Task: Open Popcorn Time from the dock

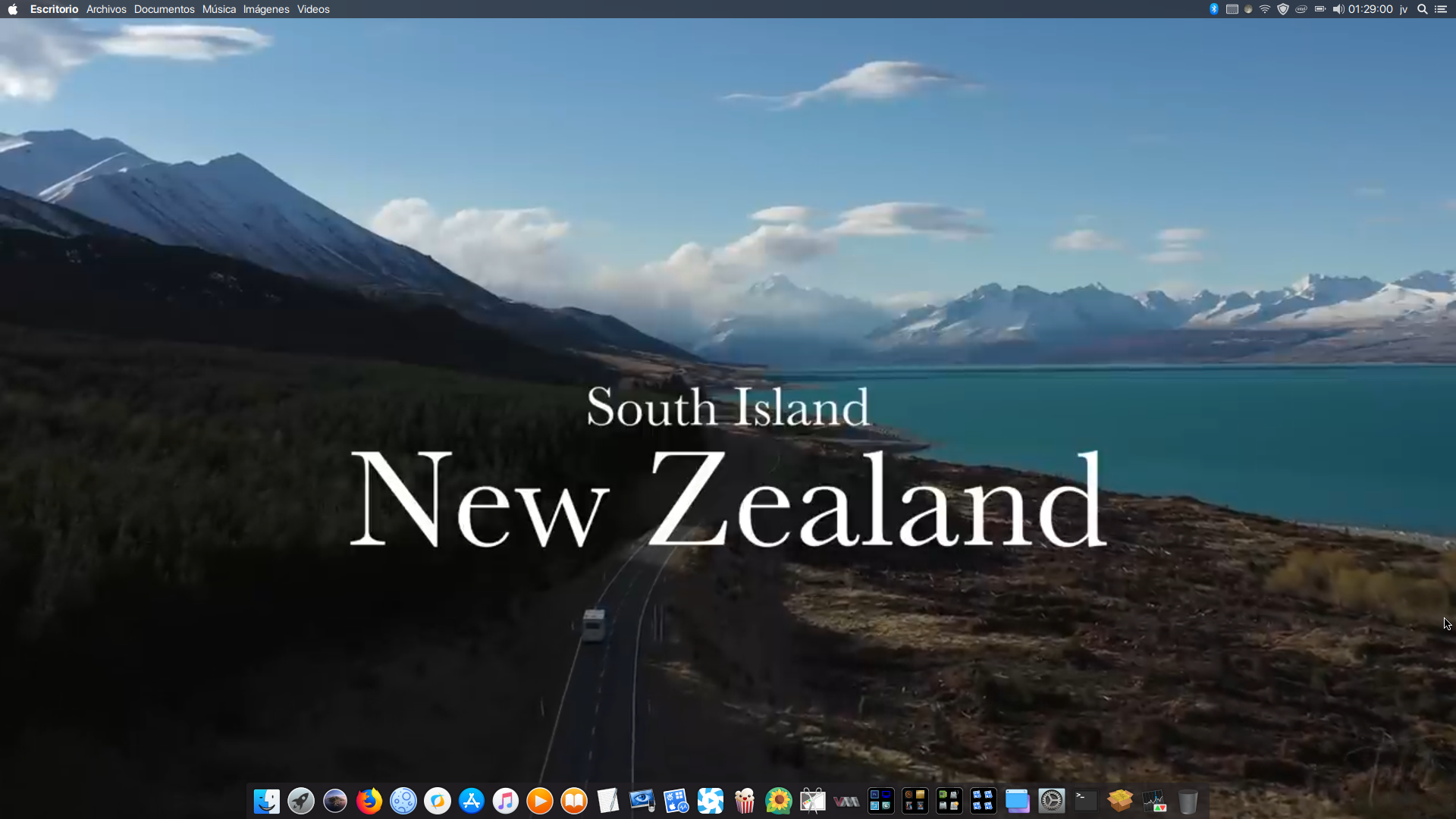Action: tap(745, 801)
